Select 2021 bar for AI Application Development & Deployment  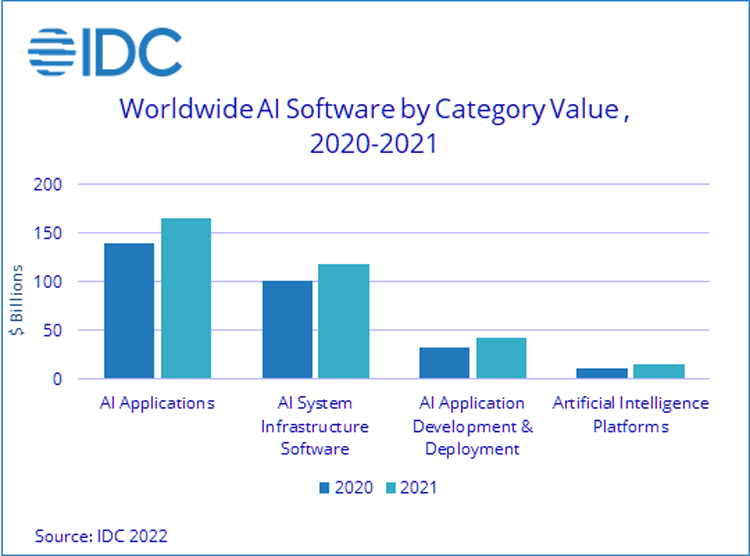coord(501,358)
